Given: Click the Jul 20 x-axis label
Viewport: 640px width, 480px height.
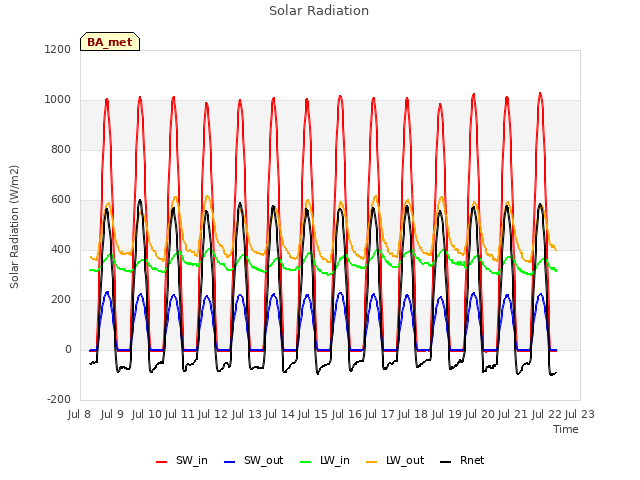Looking at the screenshot, I should [x=480, y=415].
